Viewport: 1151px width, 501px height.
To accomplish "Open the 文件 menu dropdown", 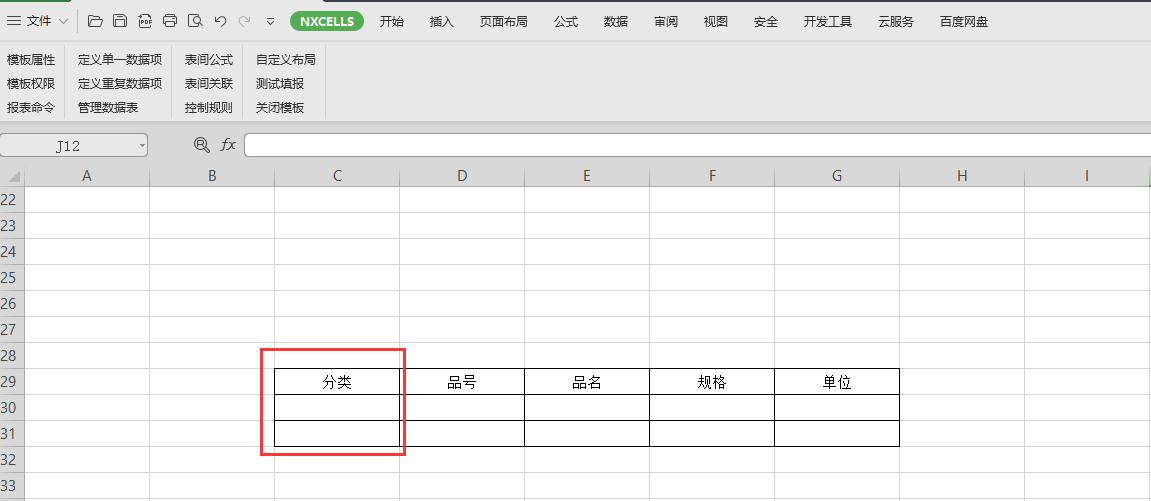I will (40, 21).
